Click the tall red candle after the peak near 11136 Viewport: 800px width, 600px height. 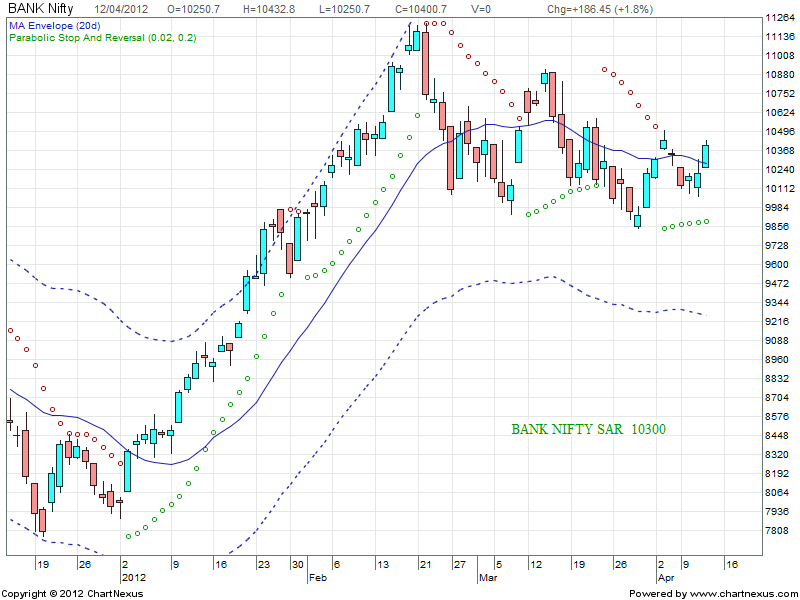tap(425, 62)
